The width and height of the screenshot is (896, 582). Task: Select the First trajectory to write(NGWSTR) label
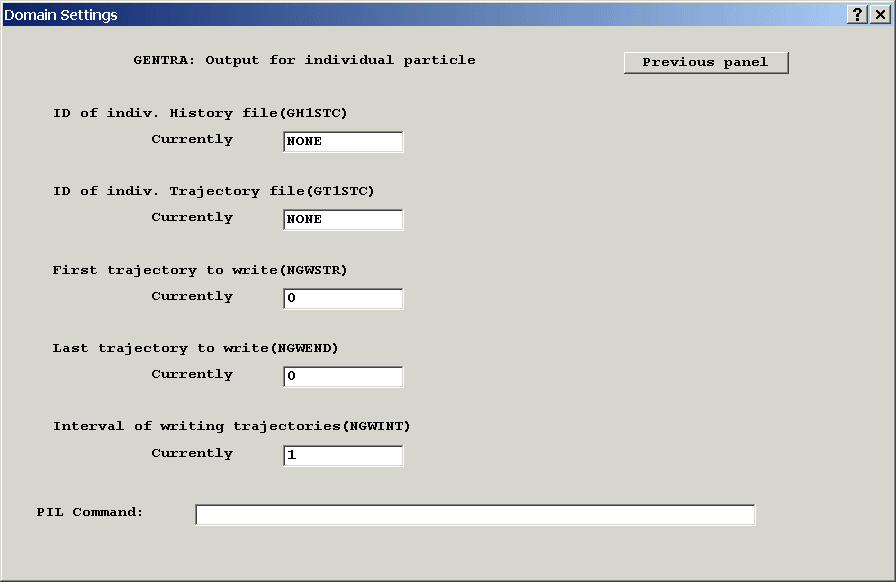point(200,270)
